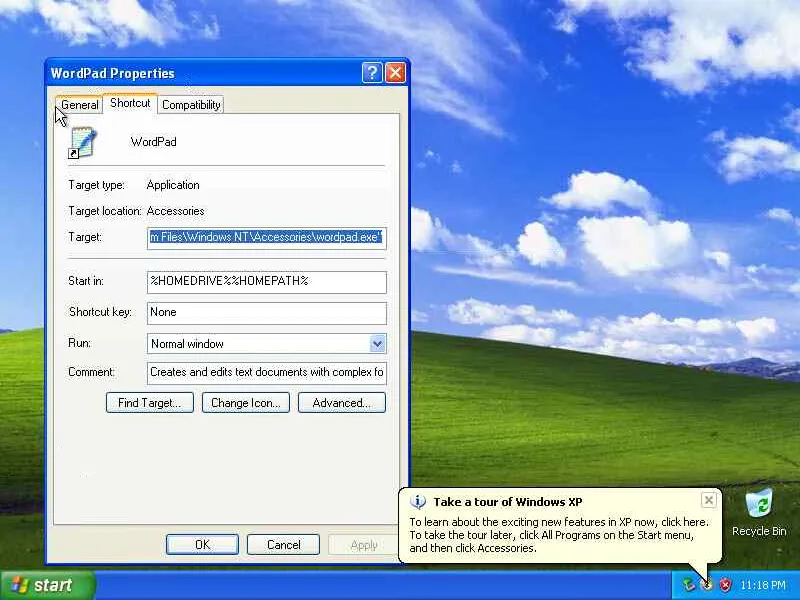This screenshot has width=800, height=600.
Task: Click the WordPad shortcut icon
Action: [82, 142]
